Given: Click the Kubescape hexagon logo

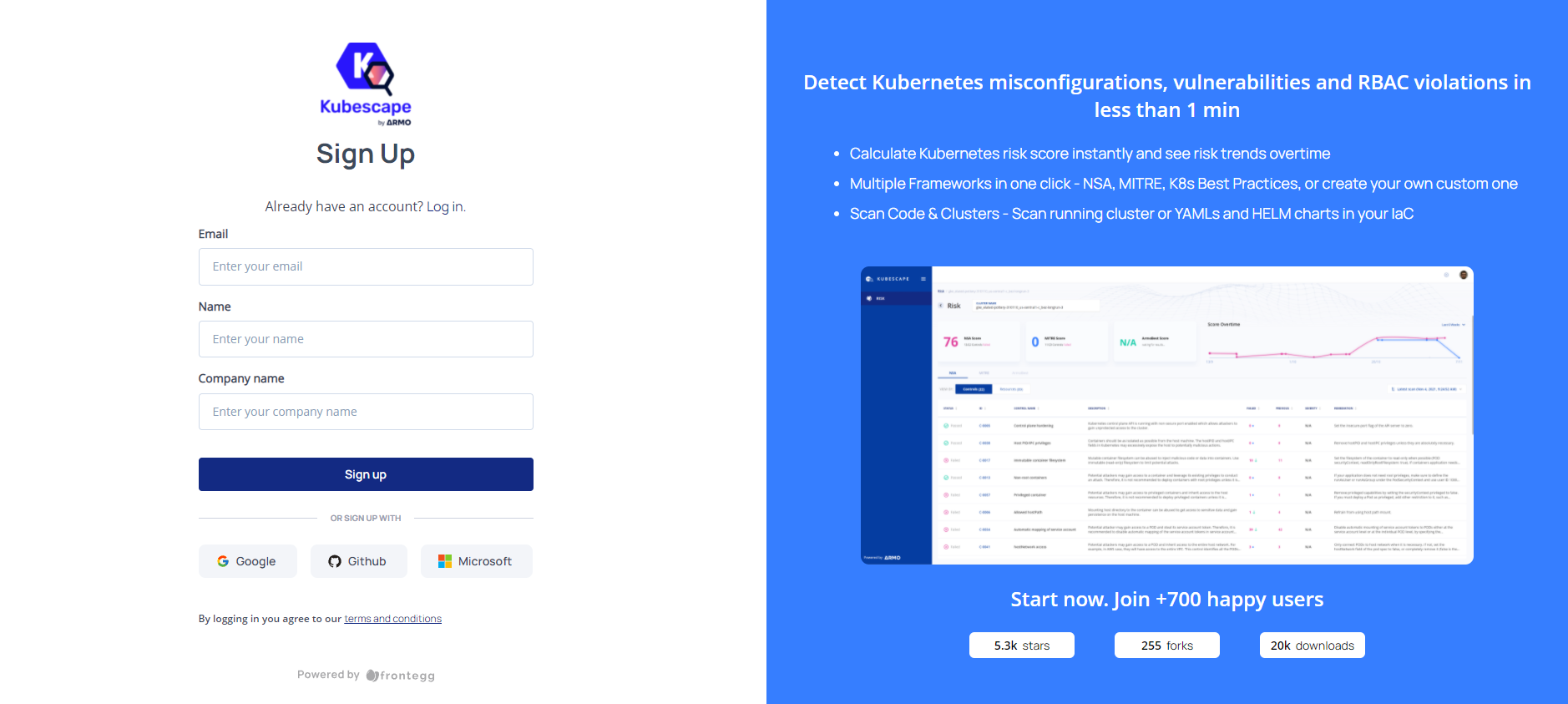Looking at the screenshot, I should pos(365,69).
